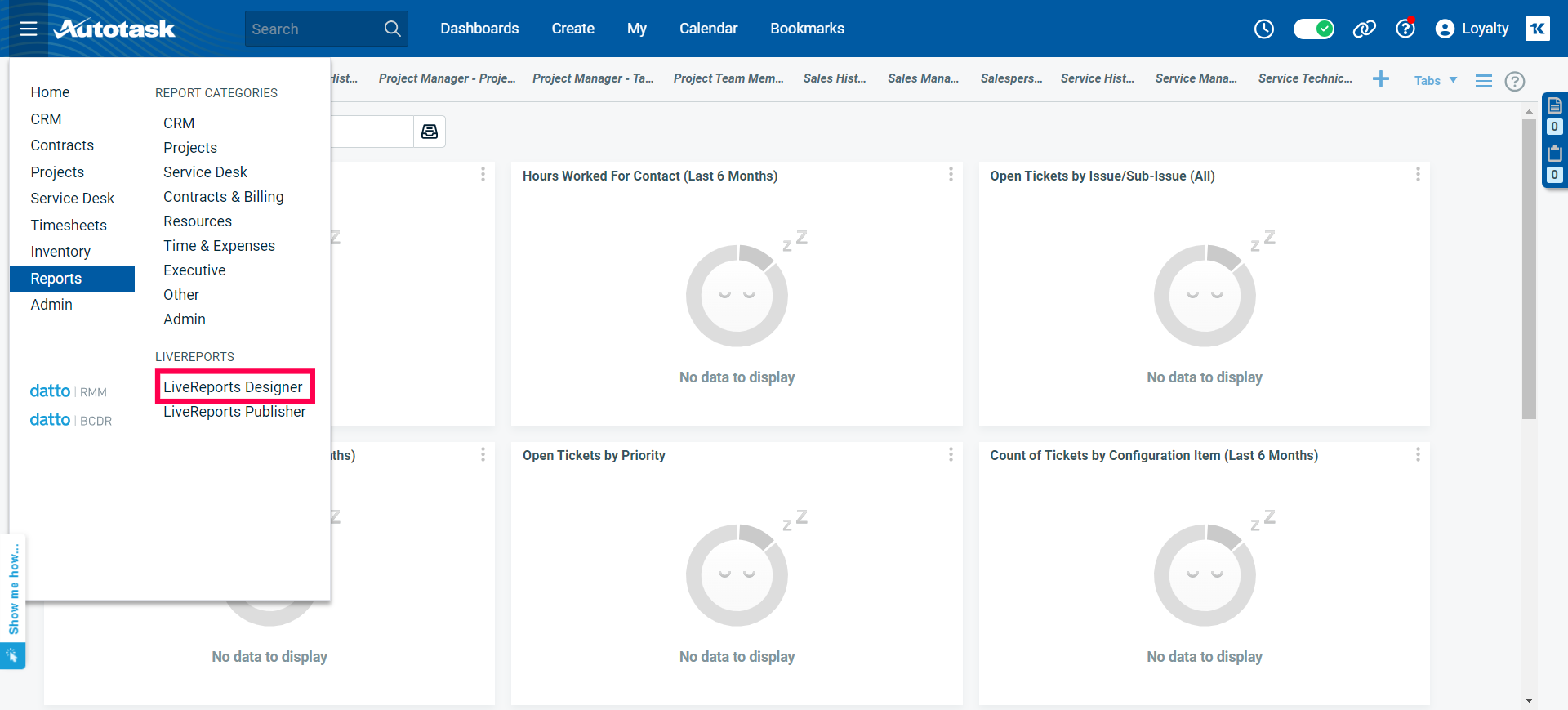This screenshot has width=1568, height=710.
Task: Select Contracts in the navigation menu
Action: (62, 145)
